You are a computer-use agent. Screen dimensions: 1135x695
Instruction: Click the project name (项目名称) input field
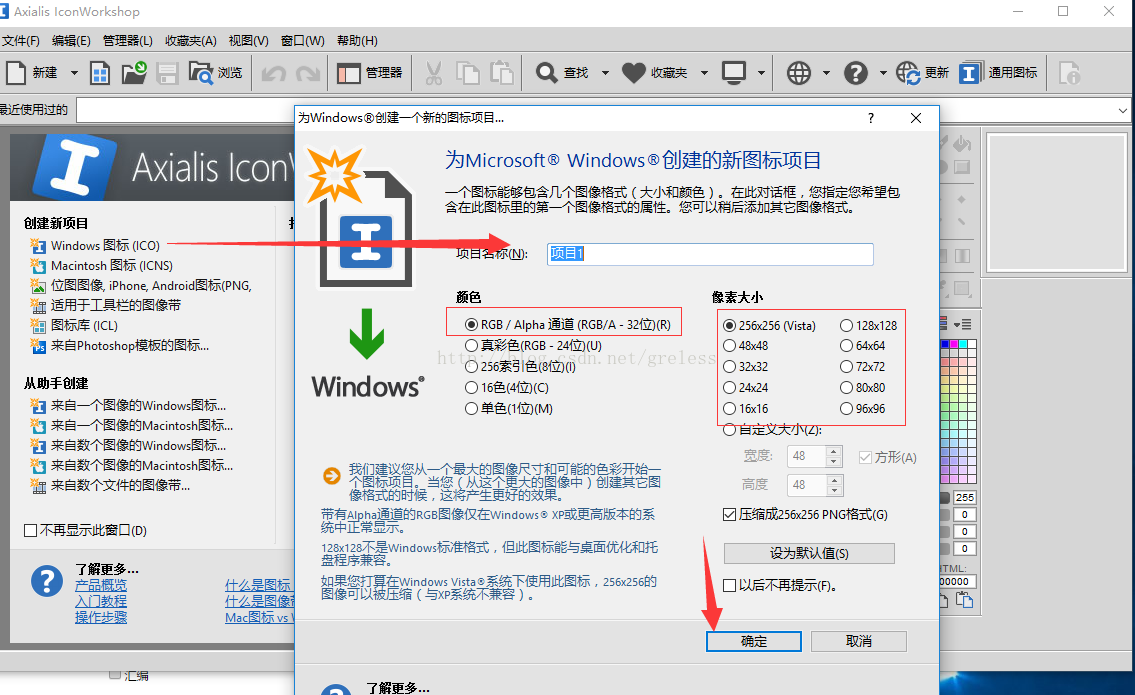tap(710, 253)
